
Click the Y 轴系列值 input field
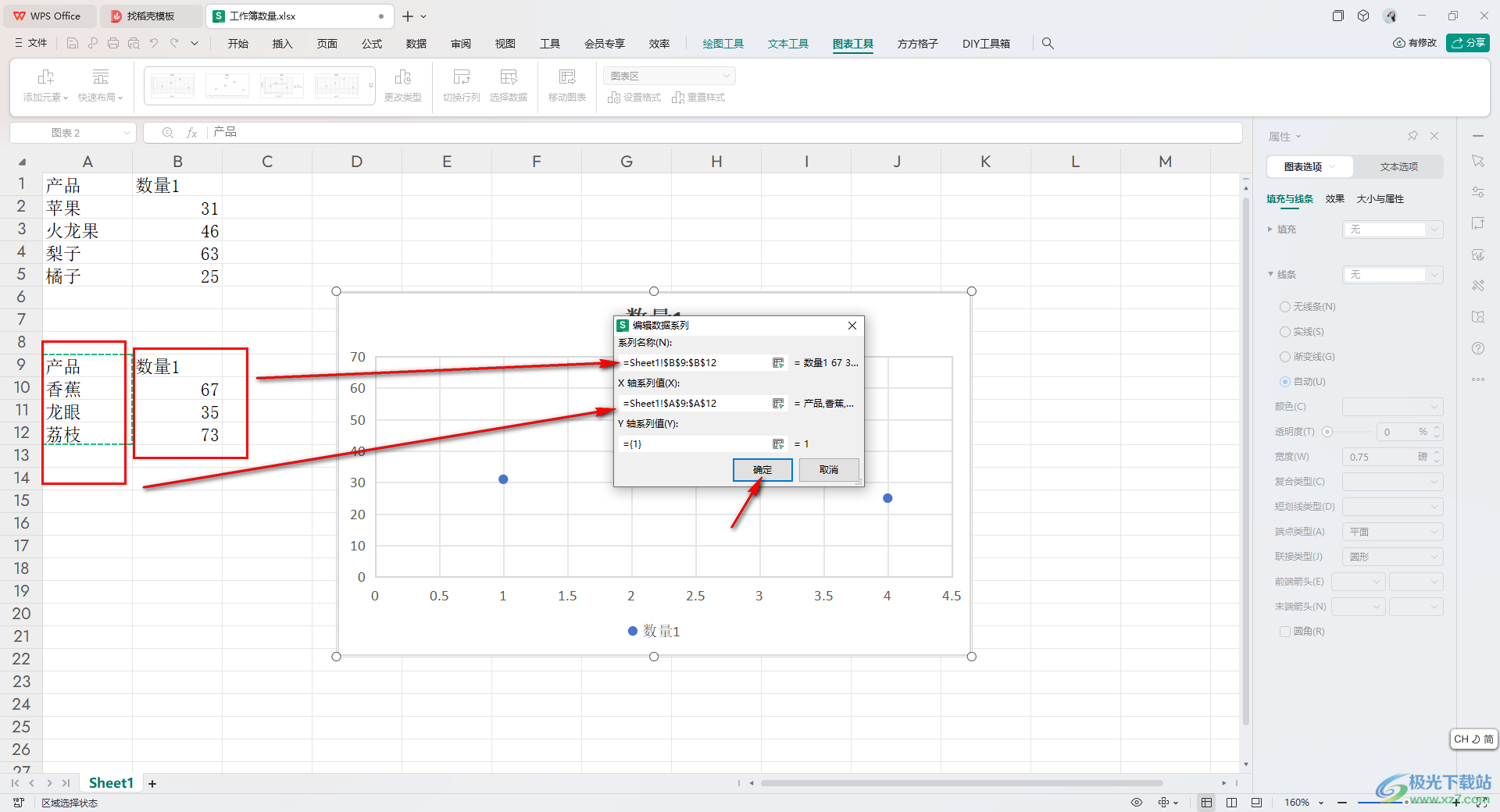pos(695,444)
